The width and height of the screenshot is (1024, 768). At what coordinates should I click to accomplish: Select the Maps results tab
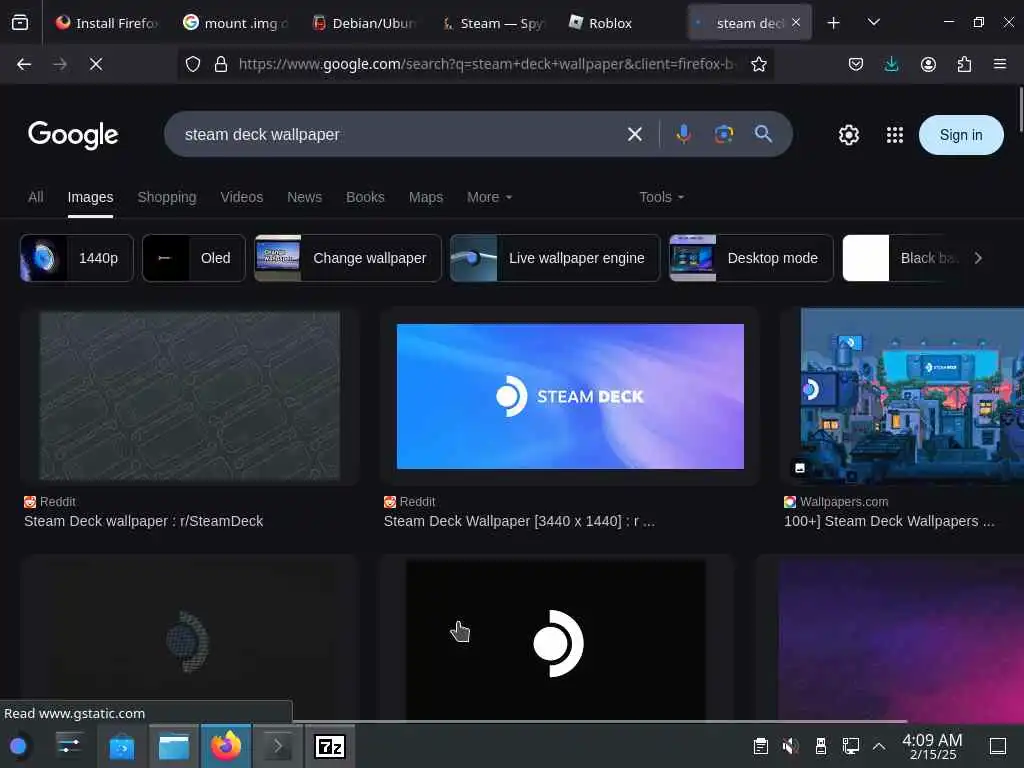click(426, 197)
